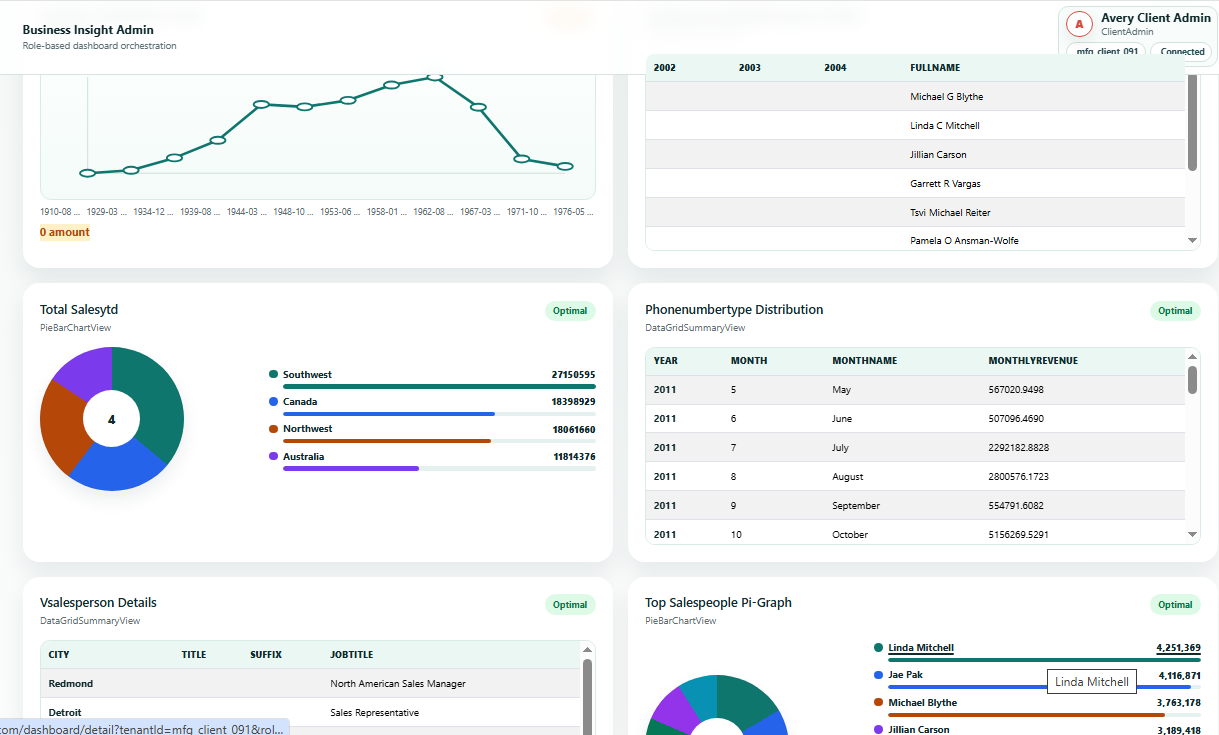Click the fullname table's scroll-down arrow
The image size is (1219, 735).
1192,240
